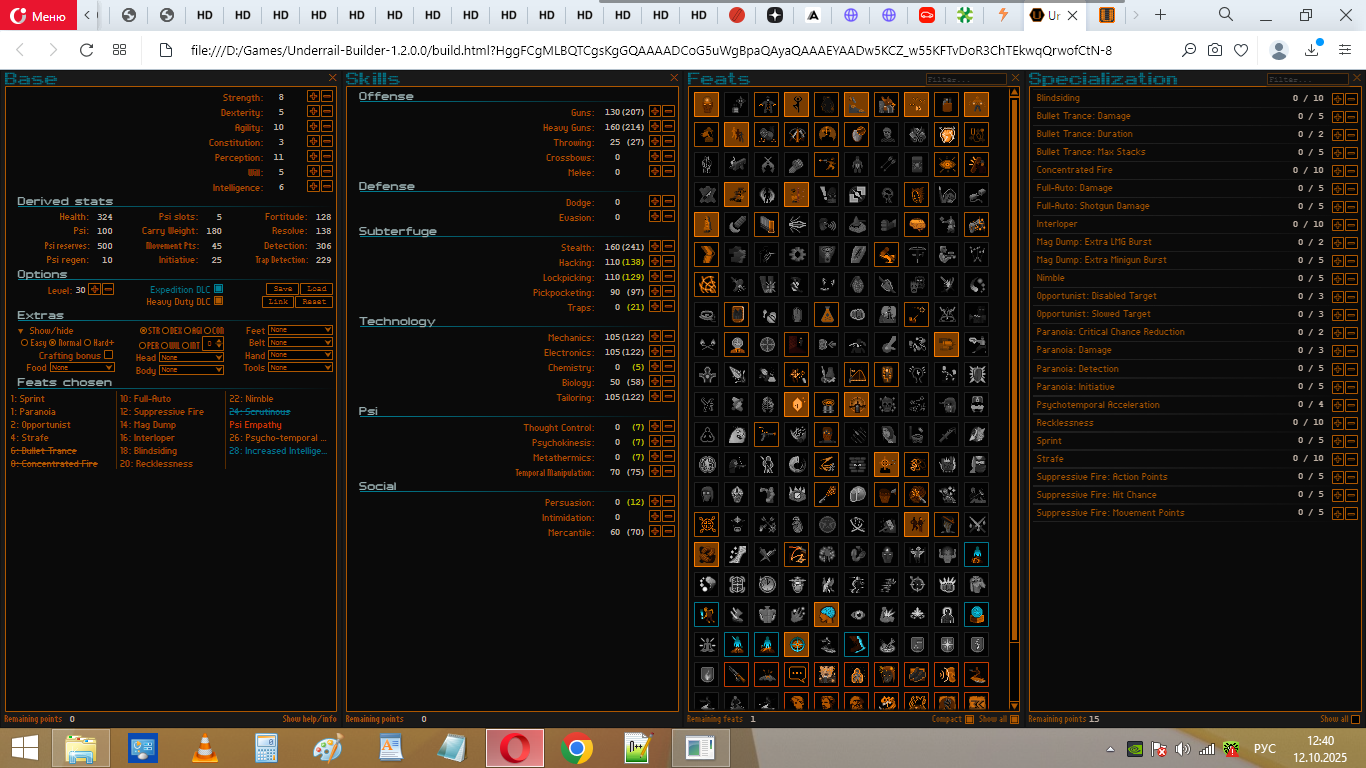The width and height of the screenshot is (1366, 768).
Task: Add a point to Nimble specialization
Action: coord(1338,278)
